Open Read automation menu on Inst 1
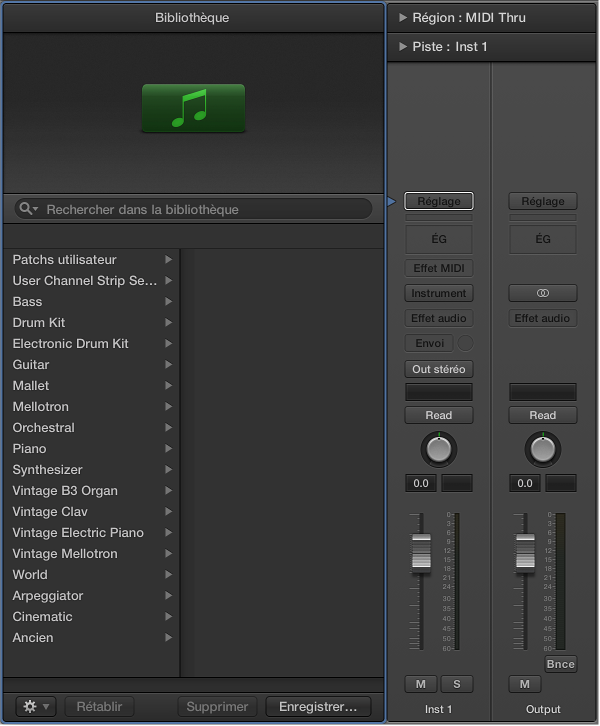 pyautogui.click(x=439, y=415)
